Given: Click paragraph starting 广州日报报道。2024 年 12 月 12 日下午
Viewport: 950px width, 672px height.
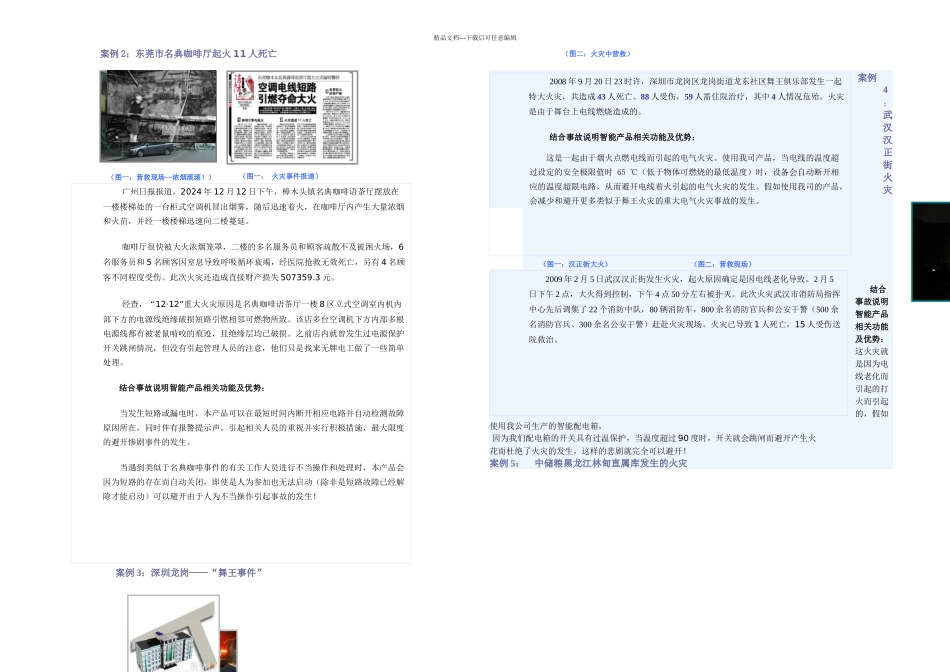Looking at the screenshot, I should 254,206.
